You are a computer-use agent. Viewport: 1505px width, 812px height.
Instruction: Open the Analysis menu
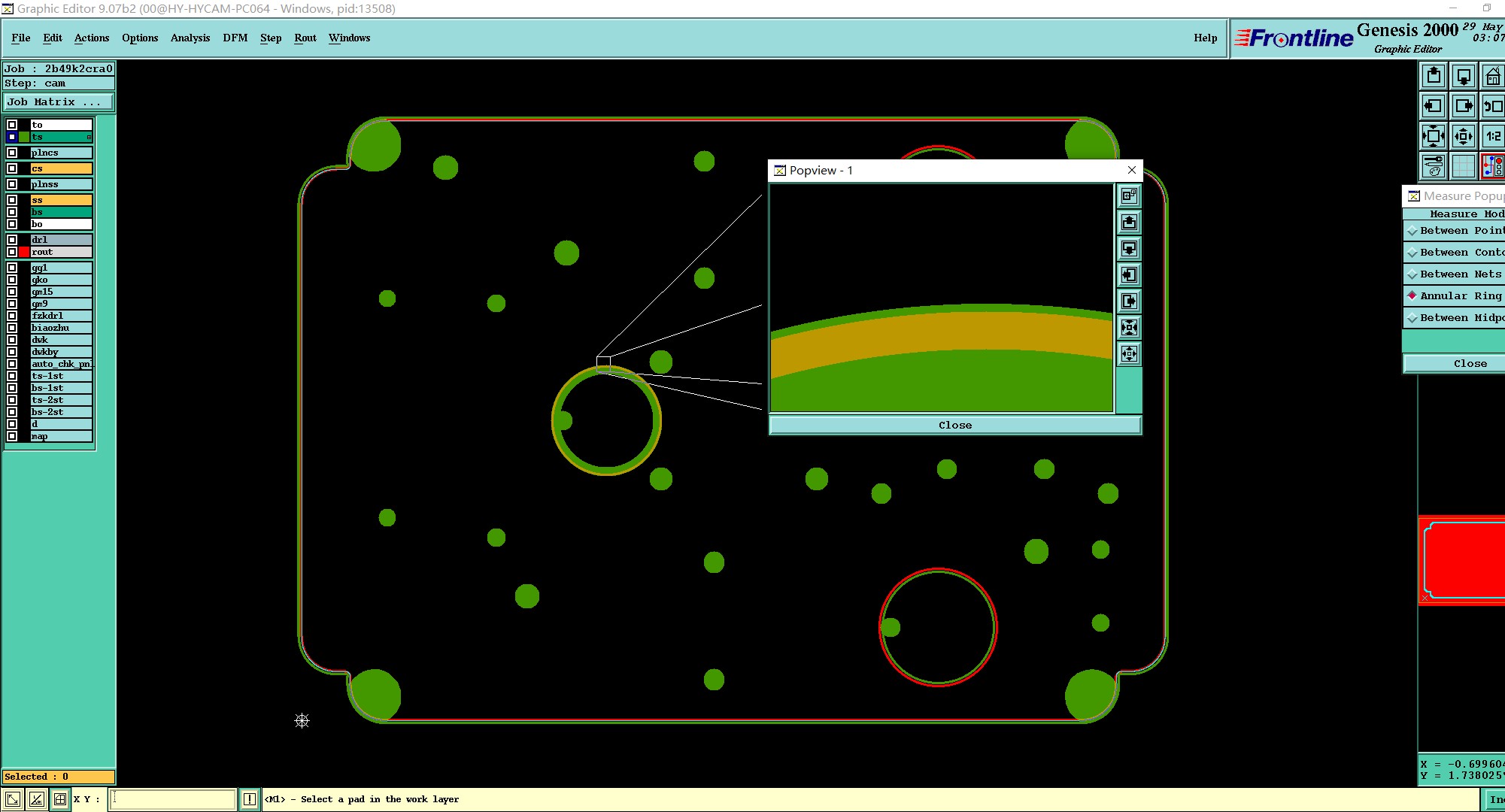(x=190, y=38)
